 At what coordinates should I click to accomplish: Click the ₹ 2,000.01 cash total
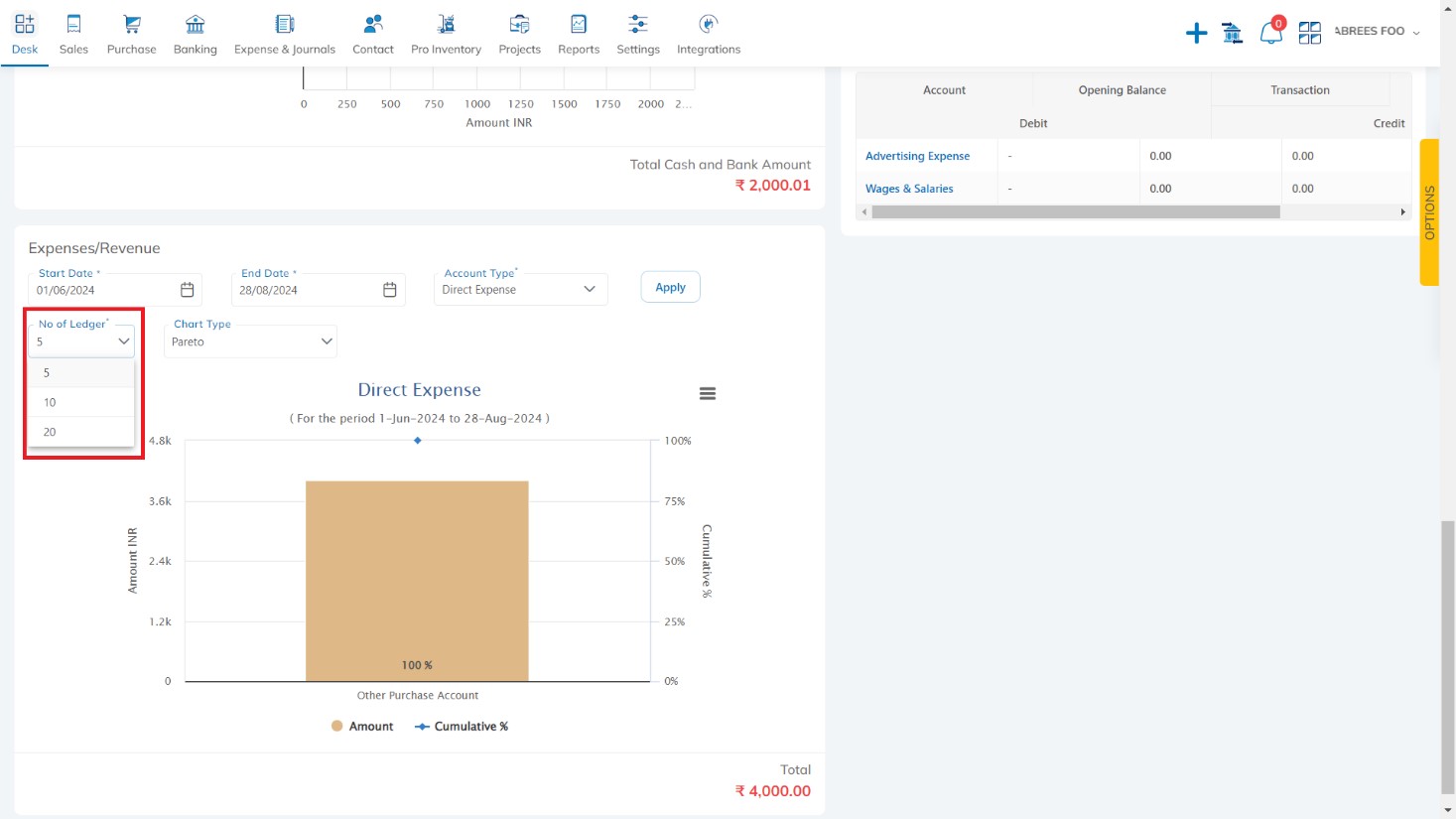click(x=772, y=186)
